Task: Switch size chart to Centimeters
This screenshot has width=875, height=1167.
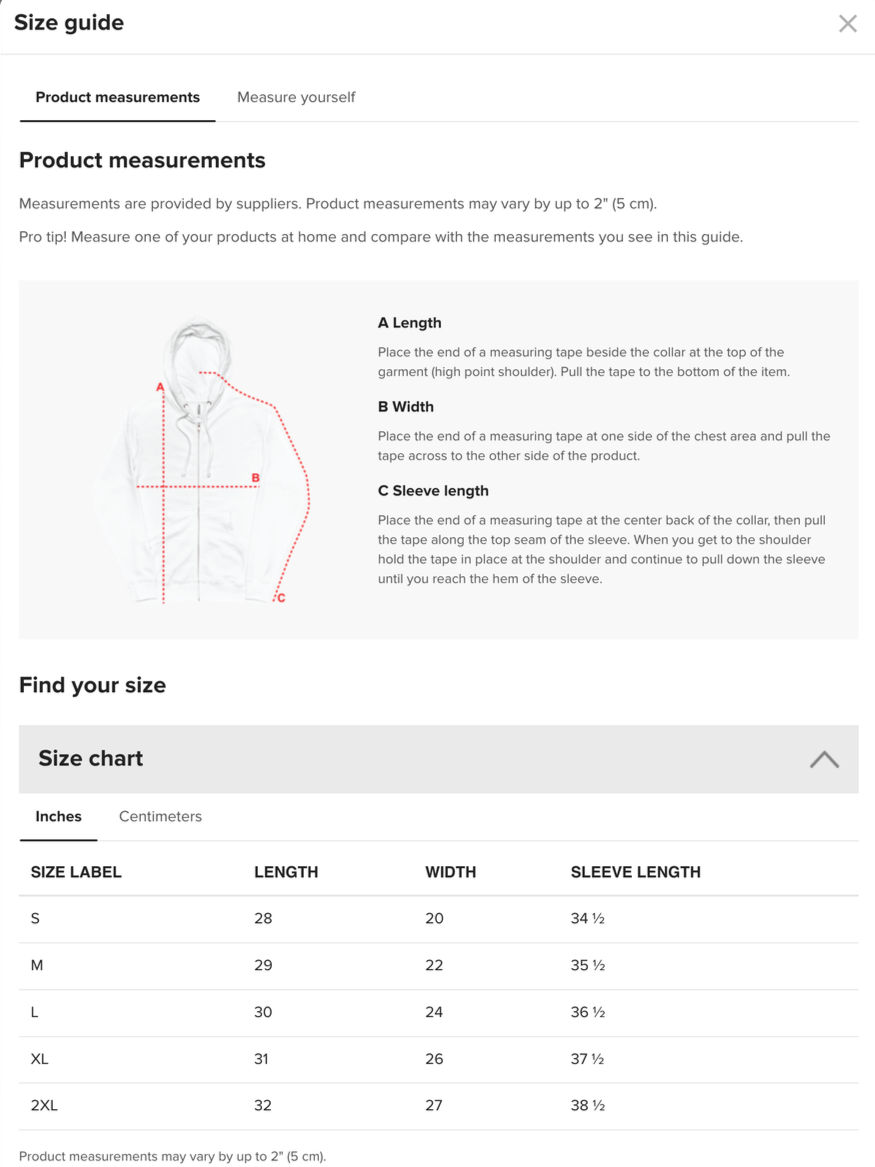Action: point(160,816)
